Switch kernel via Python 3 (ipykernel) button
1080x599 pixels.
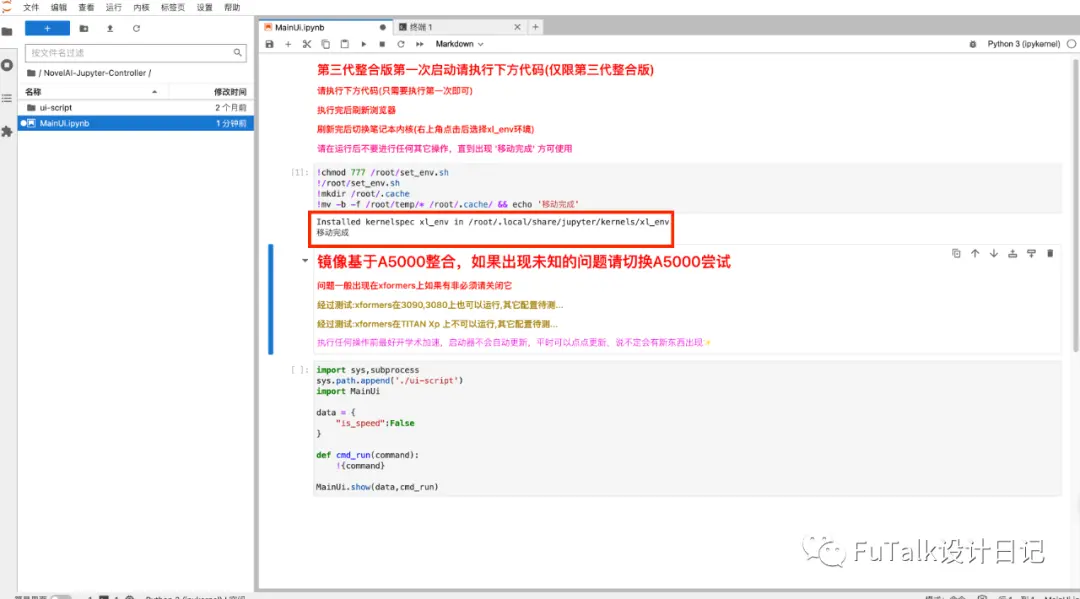1024,44
